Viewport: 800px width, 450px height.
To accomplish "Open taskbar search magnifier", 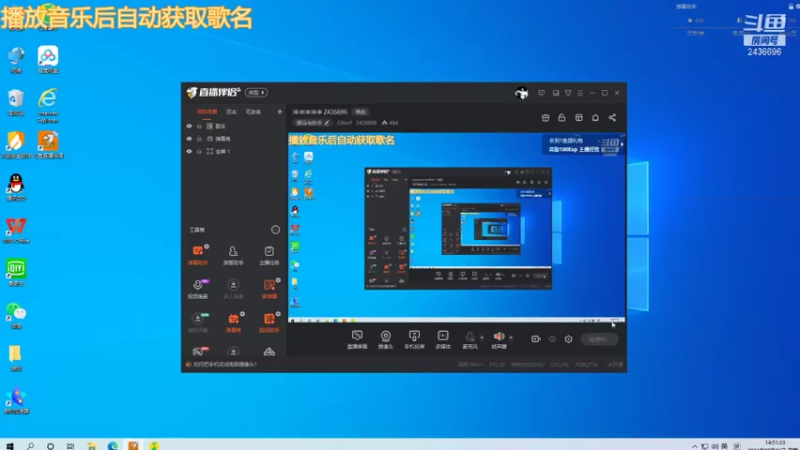I will tap(30, 446).
